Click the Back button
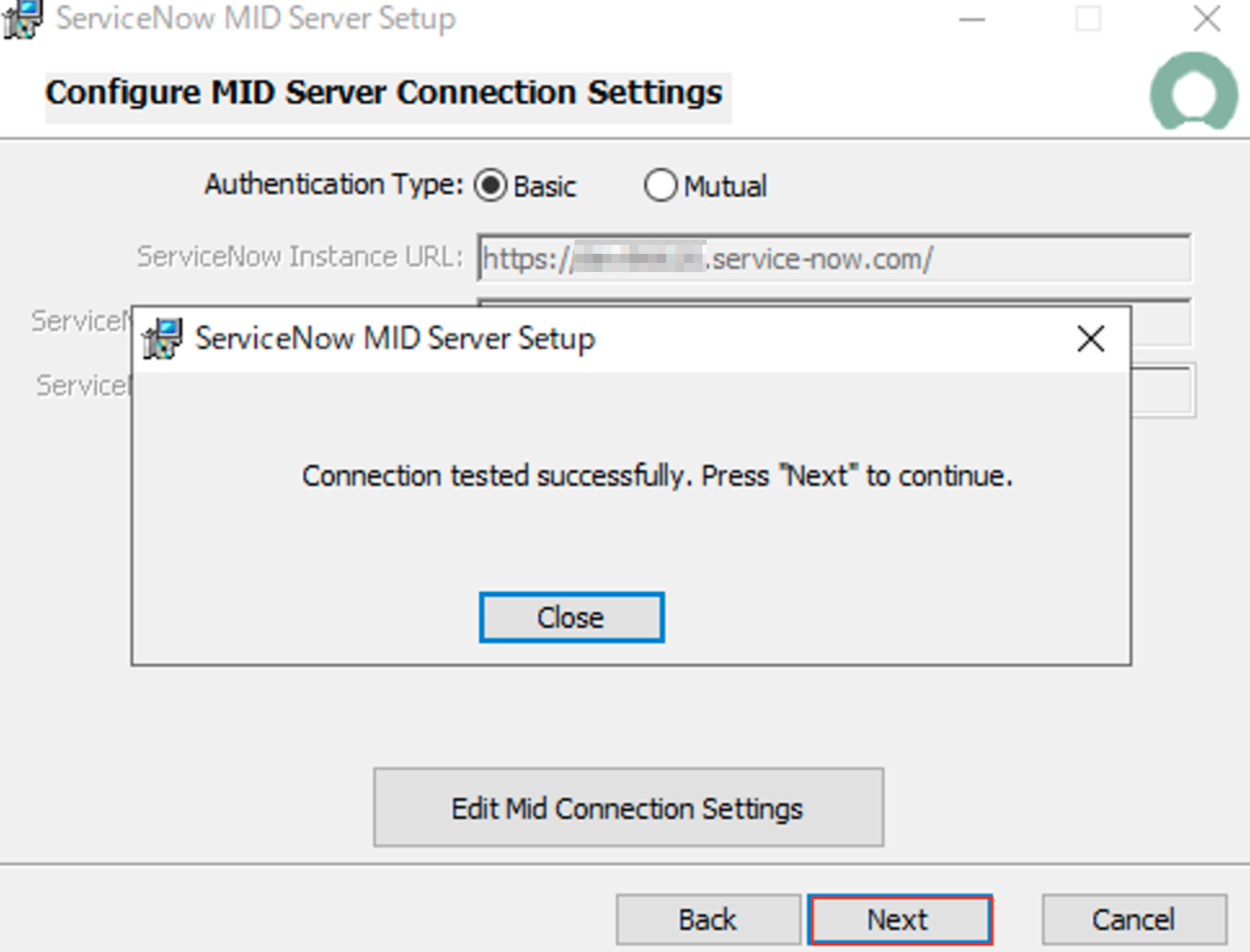This screenshot has height=952, width=1250. coord(707,918)
